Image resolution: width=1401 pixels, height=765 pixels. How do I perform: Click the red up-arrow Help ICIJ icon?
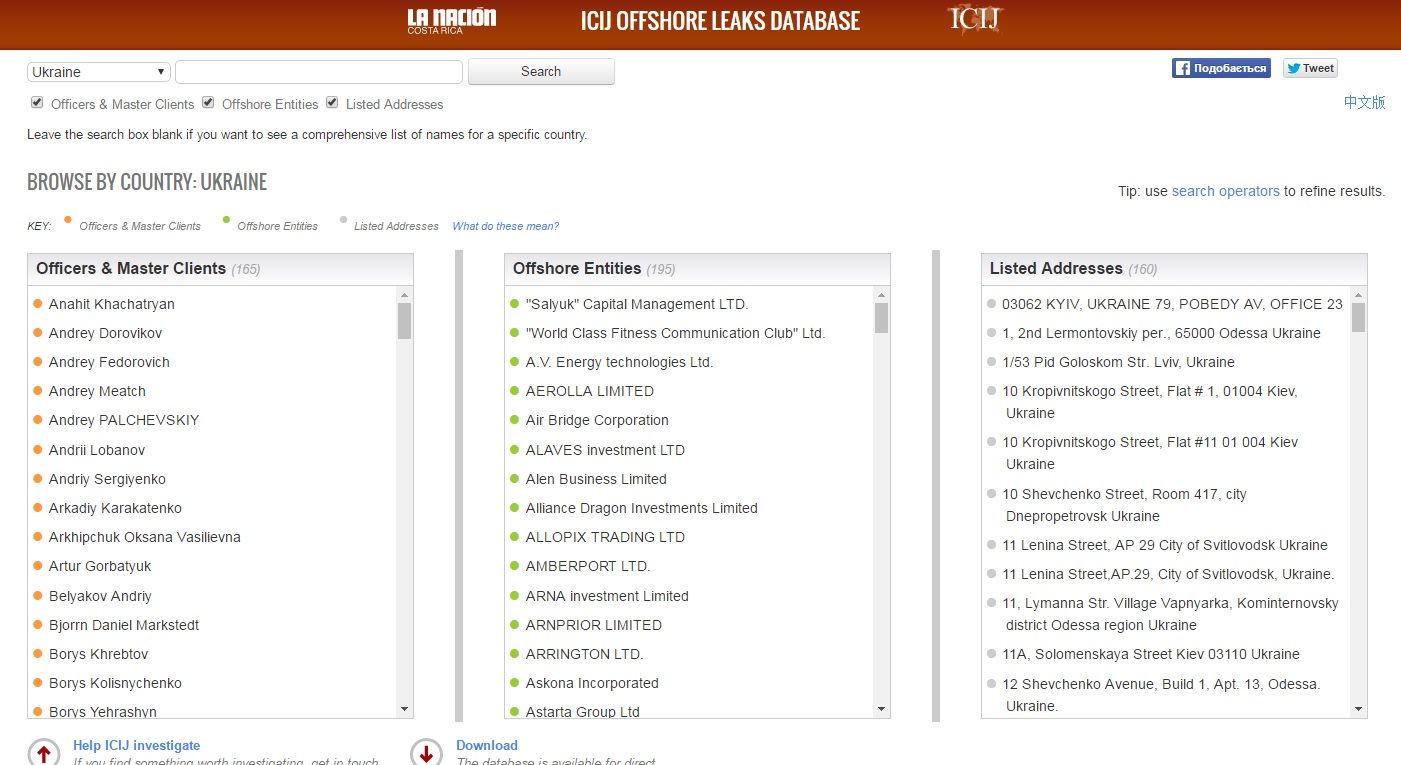coord(43,753)
